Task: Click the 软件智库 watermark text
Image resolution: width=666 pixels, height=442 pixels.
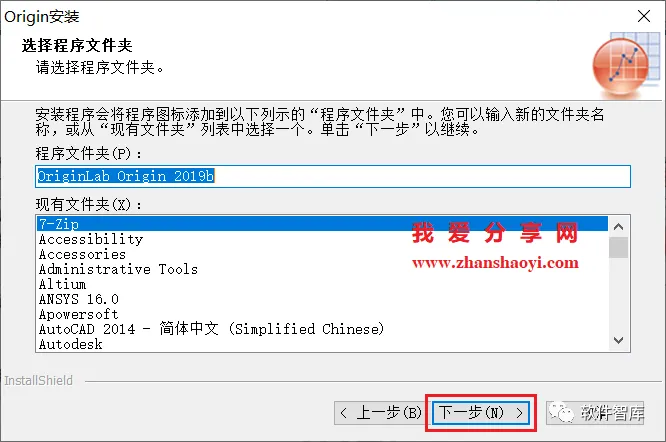Action: 612,413
